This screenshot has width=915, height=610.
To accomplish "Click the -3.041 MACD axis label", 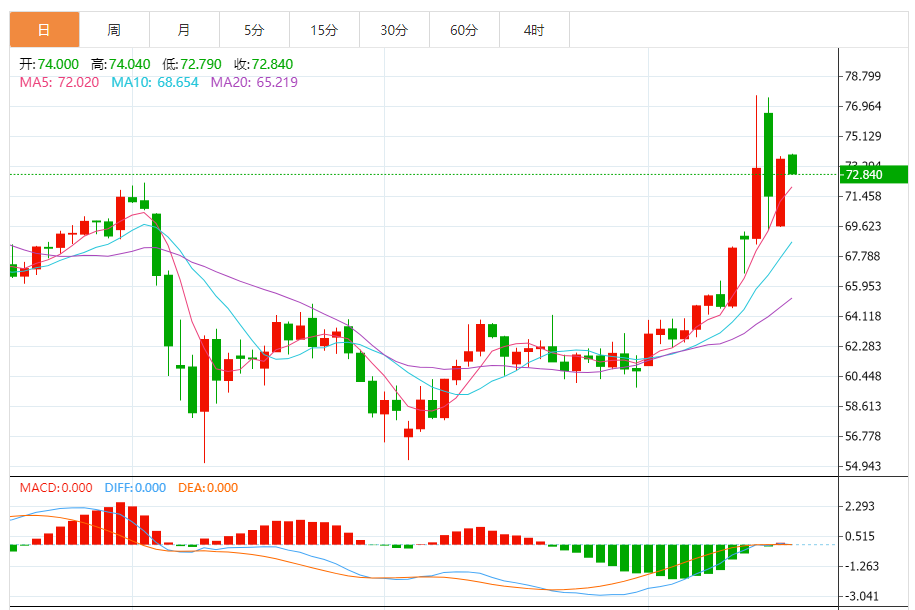I will click(860, 597).
